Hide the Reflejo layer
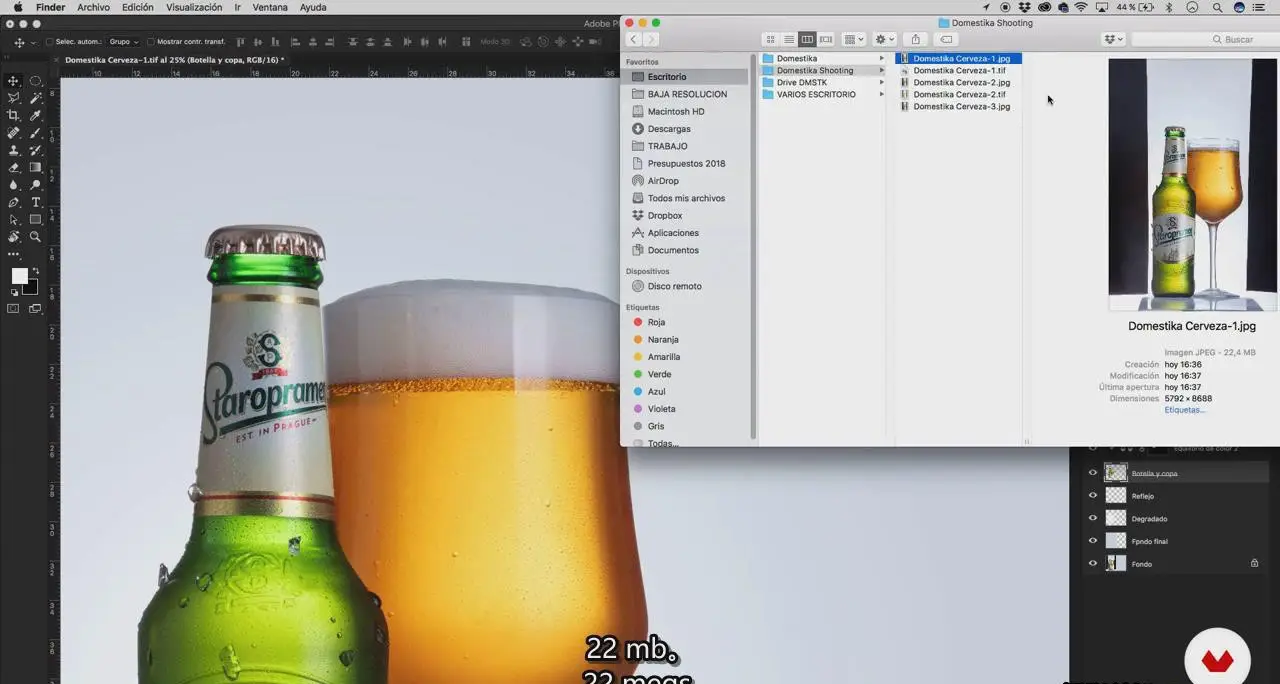Viewport: 1280px width, 684px height. coord(1092,495)
